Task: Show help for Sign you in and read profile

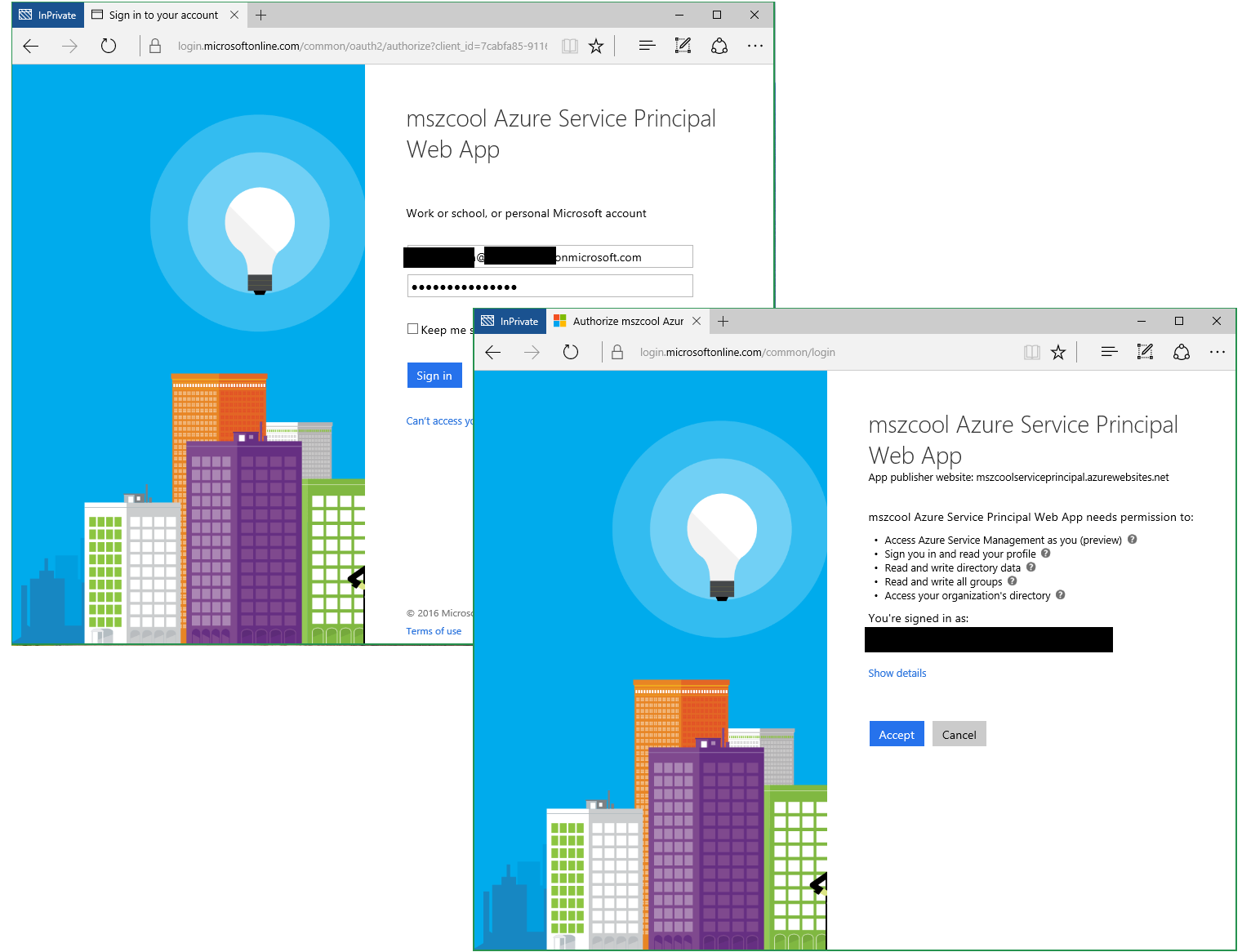Action: point(1046,554)
